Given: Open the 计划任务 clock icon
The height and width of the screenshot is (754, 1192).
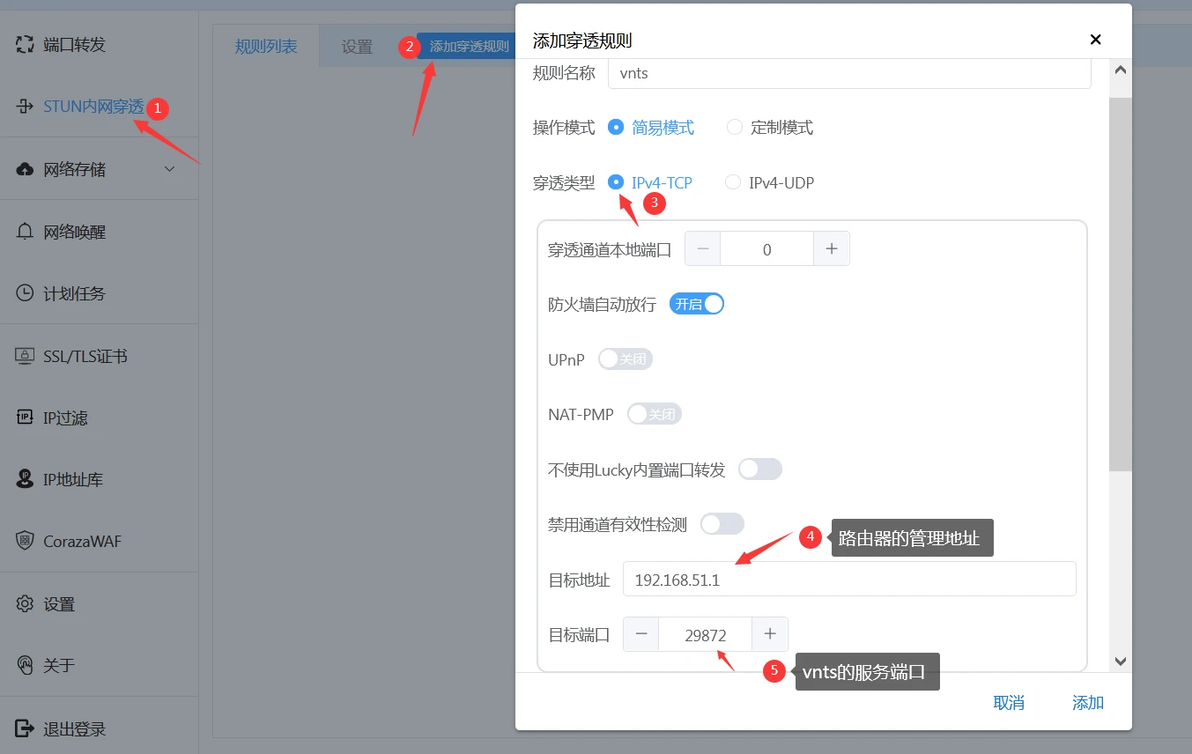Looking at the screenshot, I should pos(25,293).
